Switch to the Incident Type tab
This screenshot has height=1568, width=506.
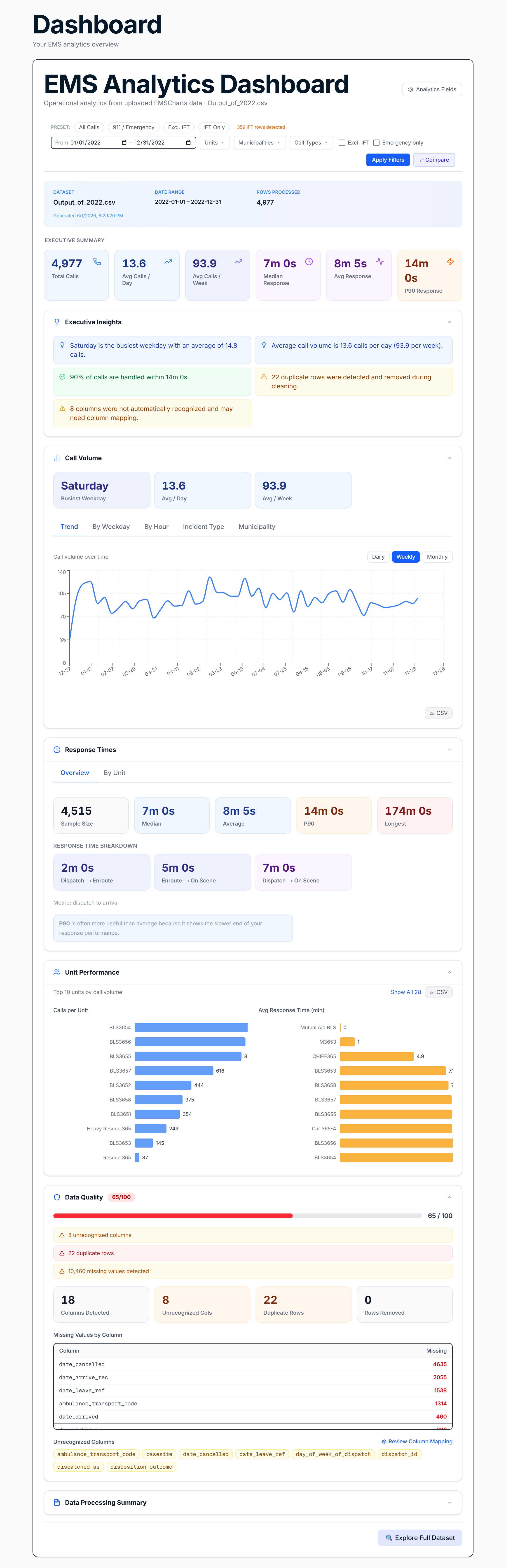(x=203, y=527)
